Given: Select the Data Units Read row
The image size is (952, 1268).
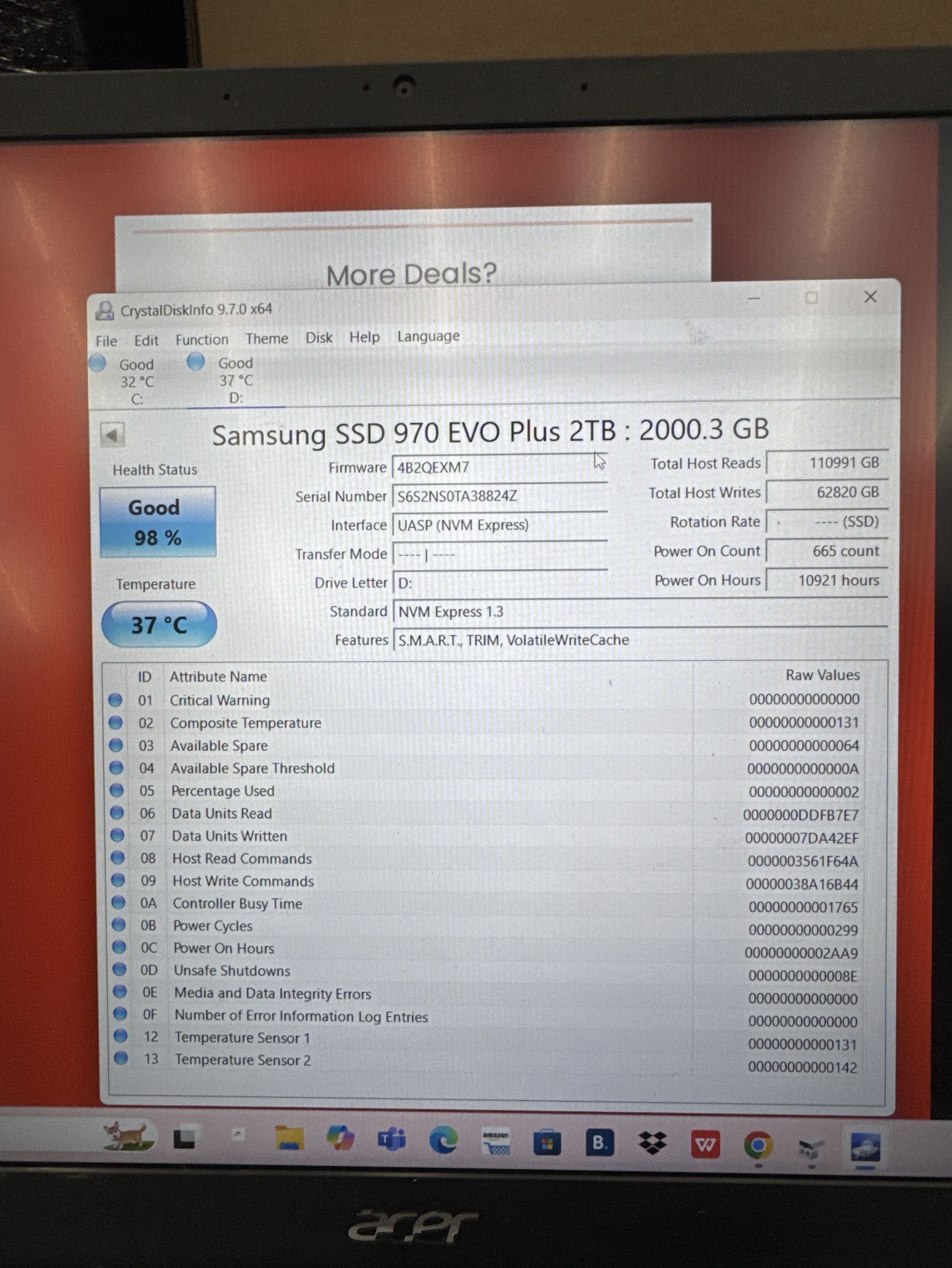Looking at the screenshot, I should [484, 814].
